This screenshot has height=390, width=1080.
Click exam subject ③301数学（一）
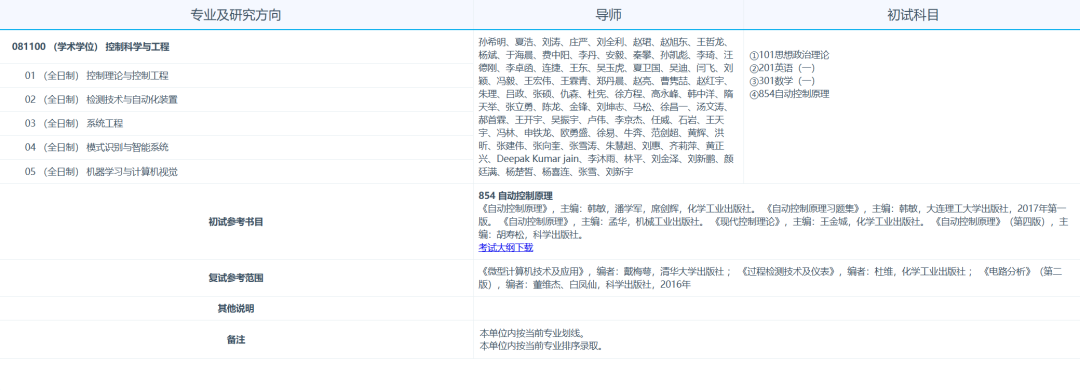pyautogui.click(x=782, y=81)
